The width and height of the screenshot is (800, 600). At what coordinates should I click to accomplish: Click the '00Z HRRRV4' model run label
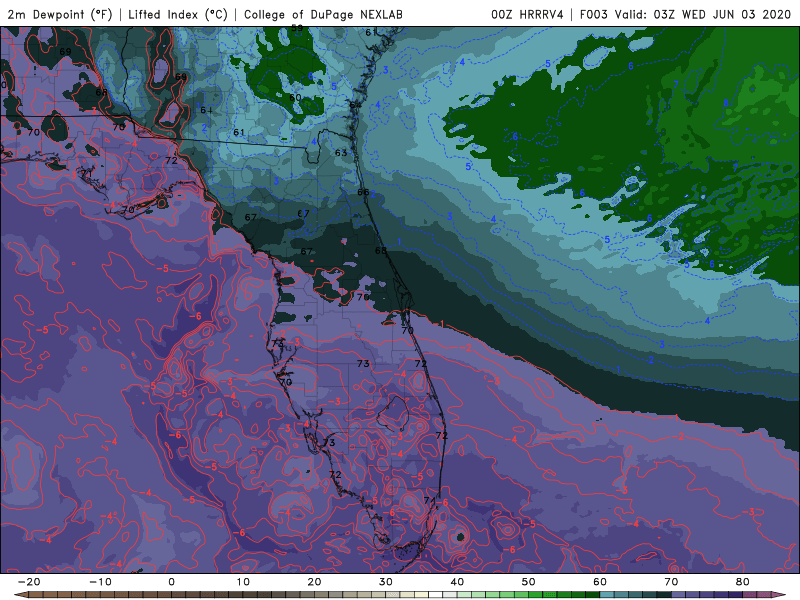click(527, 14)
